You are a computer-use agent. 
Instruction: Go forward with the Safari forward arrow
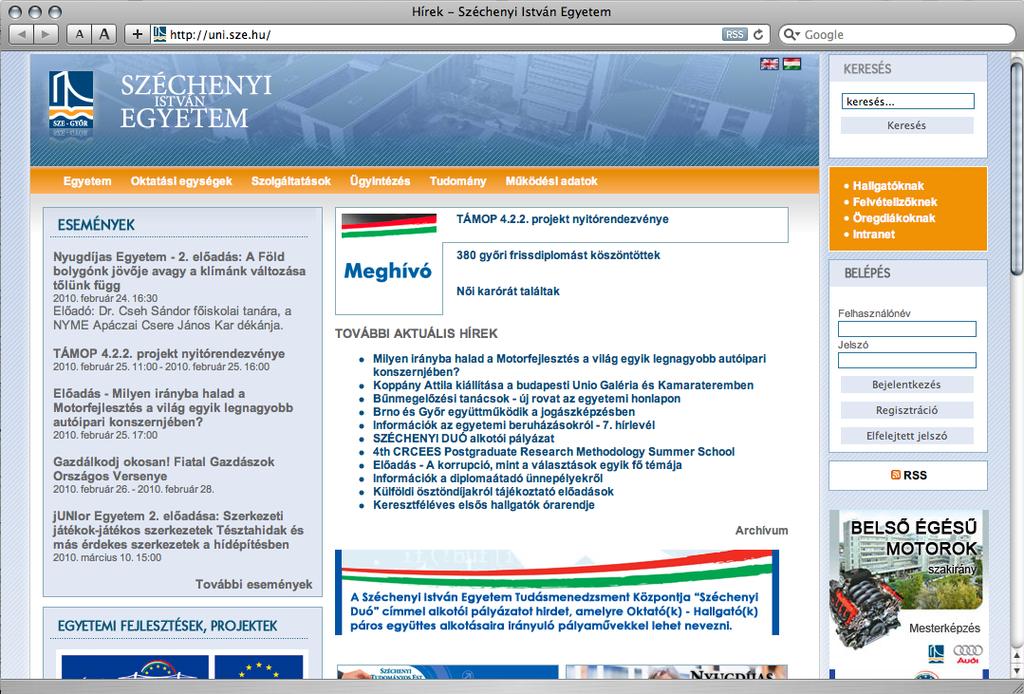45,34
